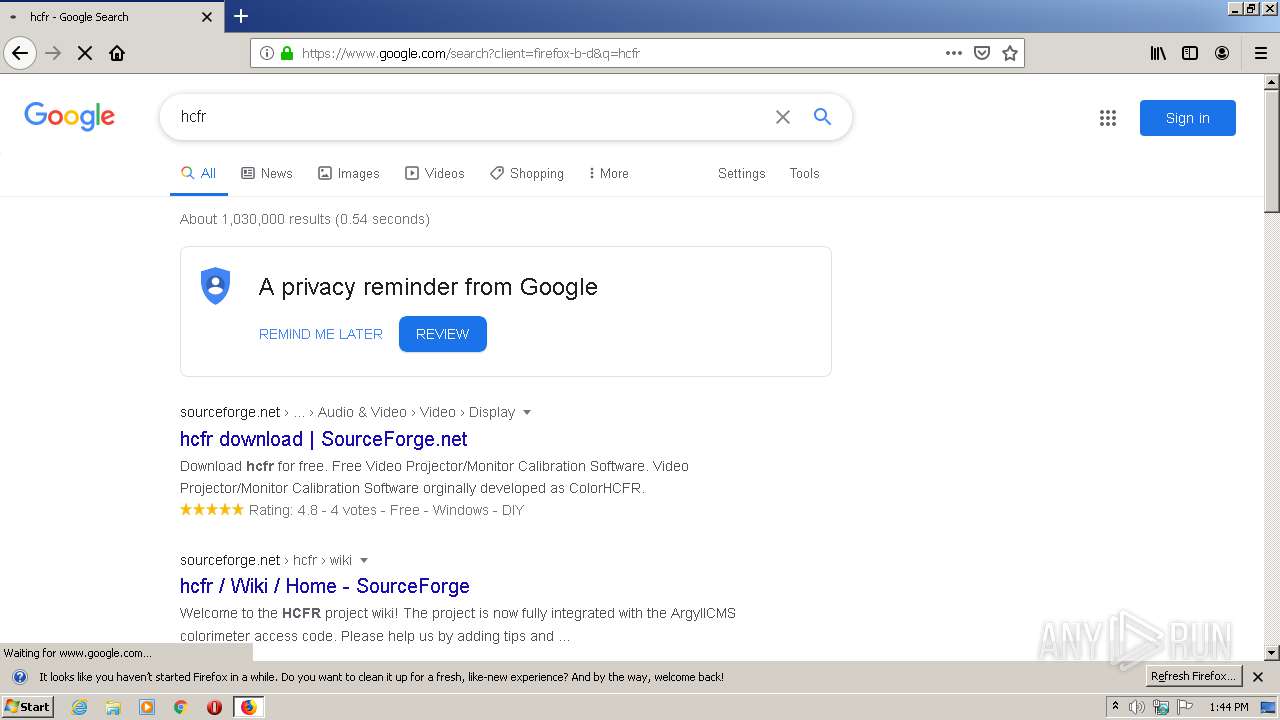
Task: Click the Google search magnifier button
Action: pyautogui.click(x=822, y=117)
